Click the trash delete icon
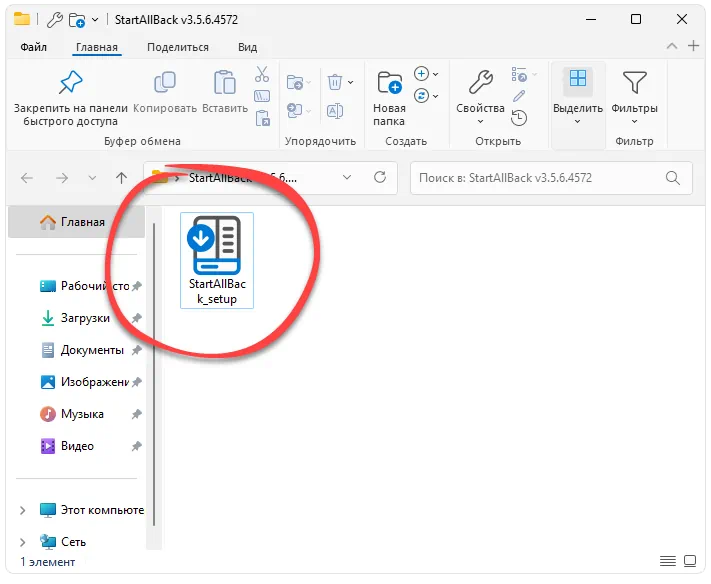The image size is (711, 584). pyautogui.click(x=335, y=82)
